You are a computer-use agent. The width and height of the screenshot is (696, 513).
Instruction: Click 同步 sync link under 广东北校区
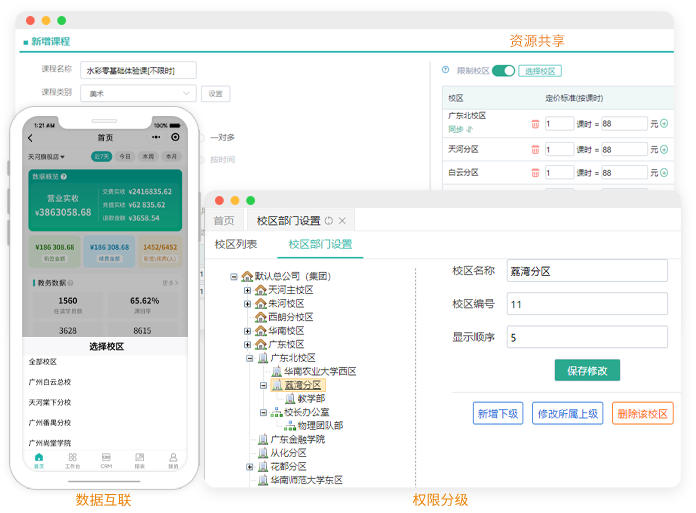460,129
